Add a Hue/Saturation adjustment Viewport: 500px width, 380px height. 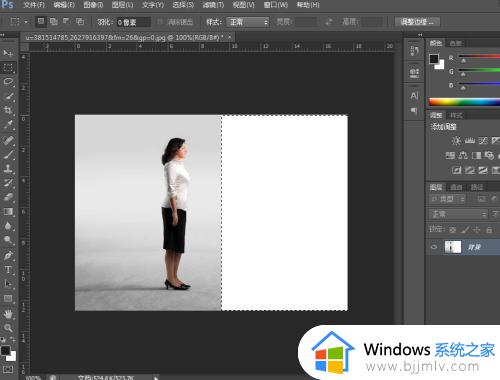(x=450, y=155)
